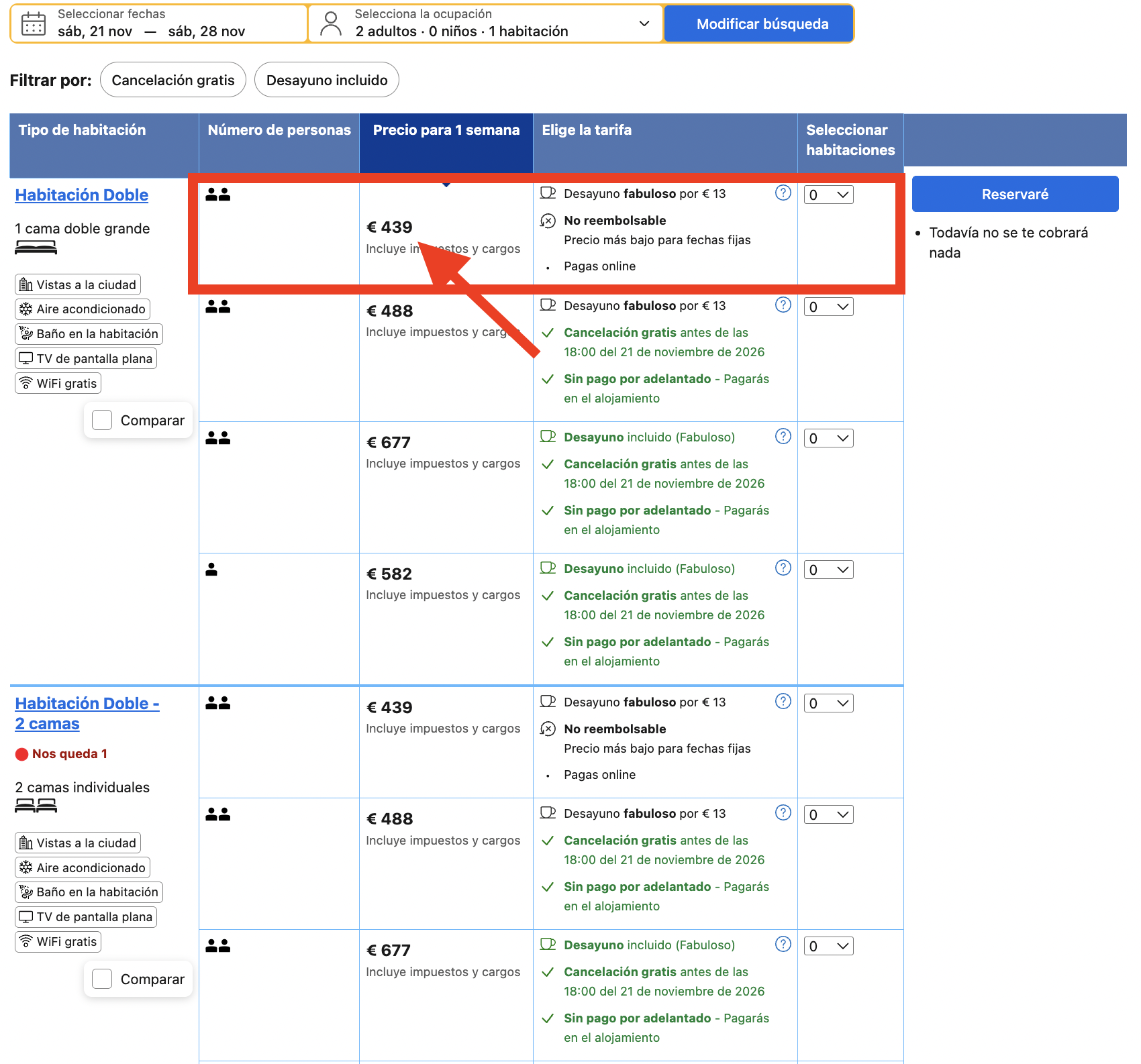This screenshot has width=1141, height=1064.
Task: Tick Comparar checkbox for Habitación Doble with large bed
Action: tap(102, 420)
